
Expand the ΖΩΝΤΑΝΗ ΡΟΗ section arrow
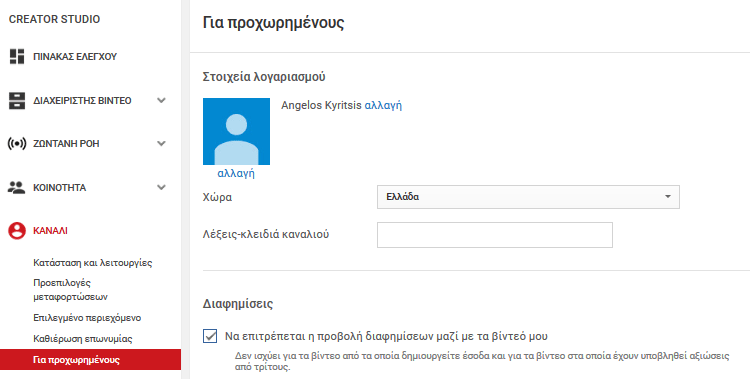click(162, 144)
